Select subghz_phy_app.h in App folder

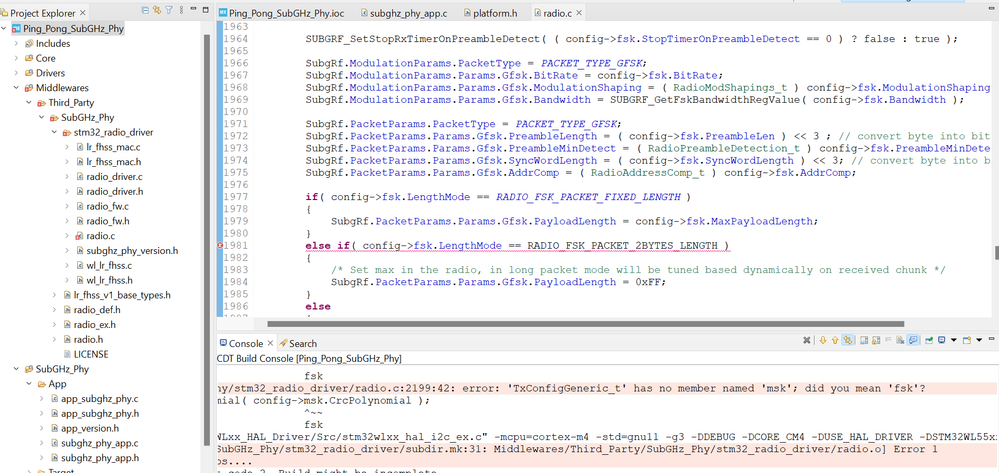100,458
